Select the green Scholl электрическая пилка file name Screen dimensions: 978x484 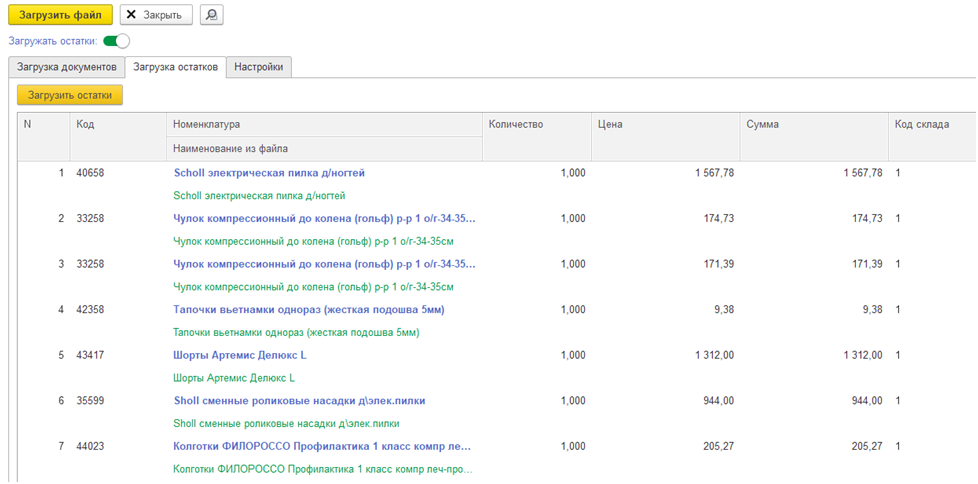(259, 196)
